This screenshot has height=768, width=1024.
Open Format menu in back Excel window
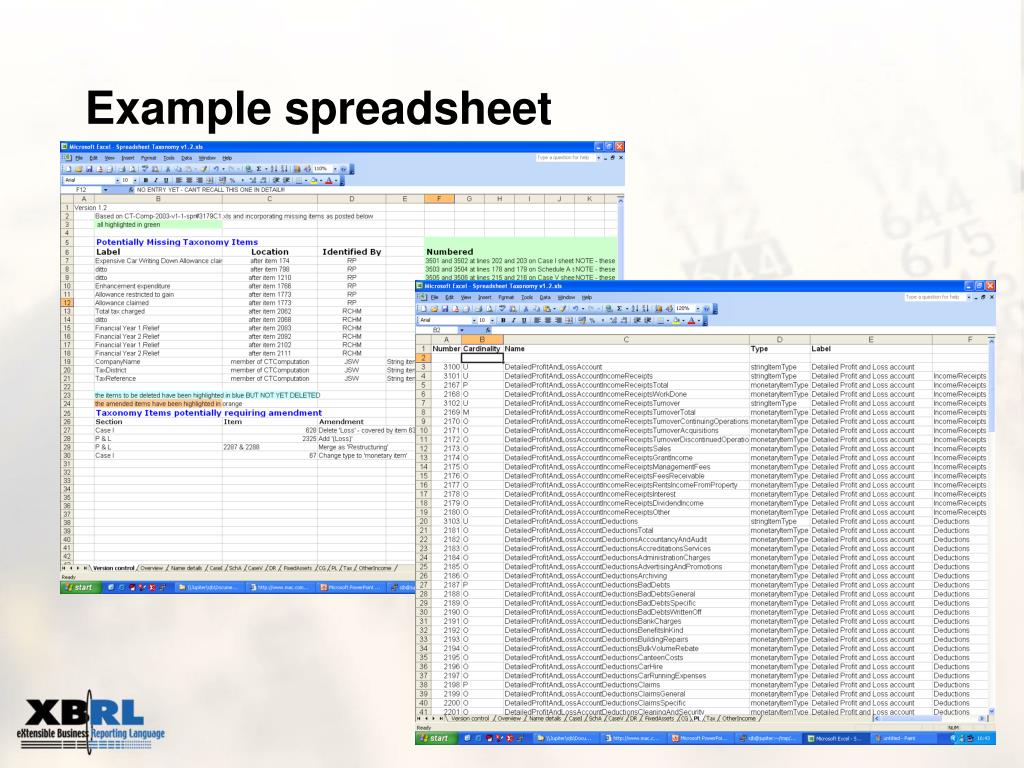pos(148,158)
